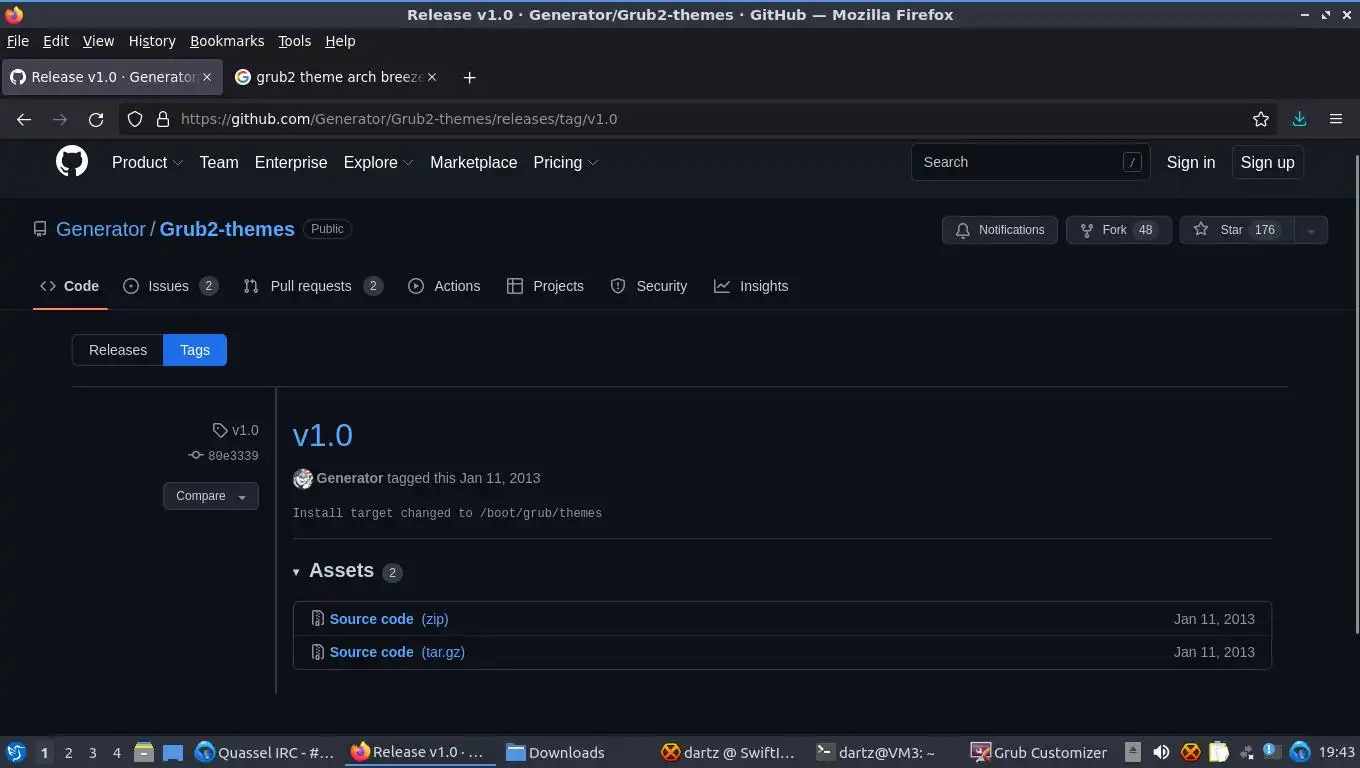Click the GitHub octocat logo
Image resolution: width=1360 pixels, height=768 pixels.
[72, 162]
